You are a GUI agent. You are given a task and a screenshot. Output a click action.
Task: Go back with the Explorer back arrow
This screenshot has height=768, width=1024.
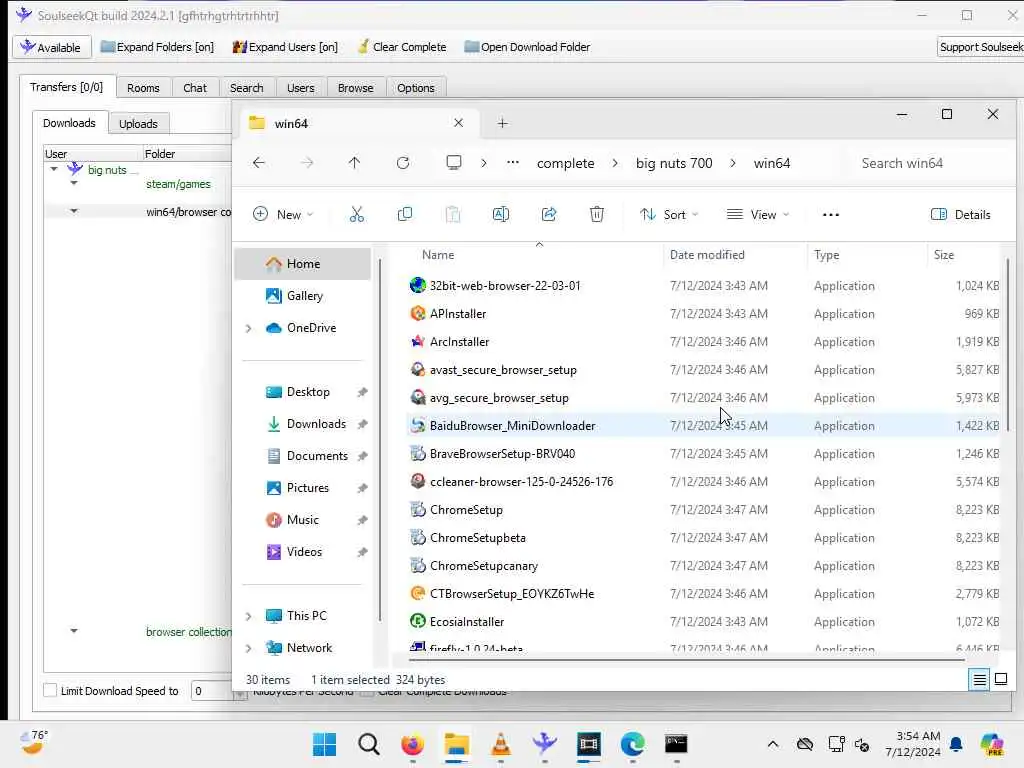pyautogui.click(x=259, y=163)
